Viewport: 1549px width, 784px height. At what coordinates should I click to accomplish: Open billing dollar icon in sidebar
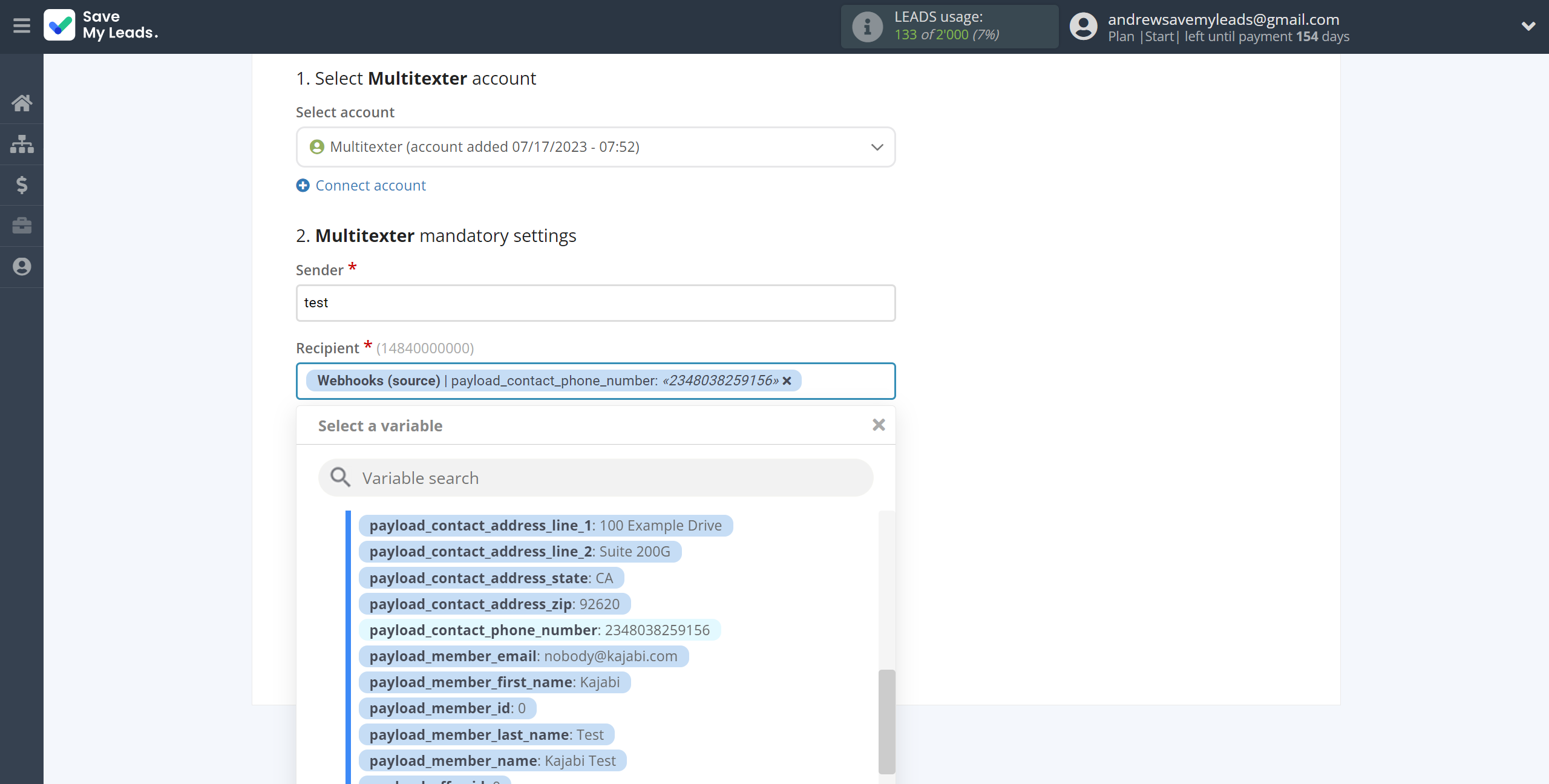22,185
